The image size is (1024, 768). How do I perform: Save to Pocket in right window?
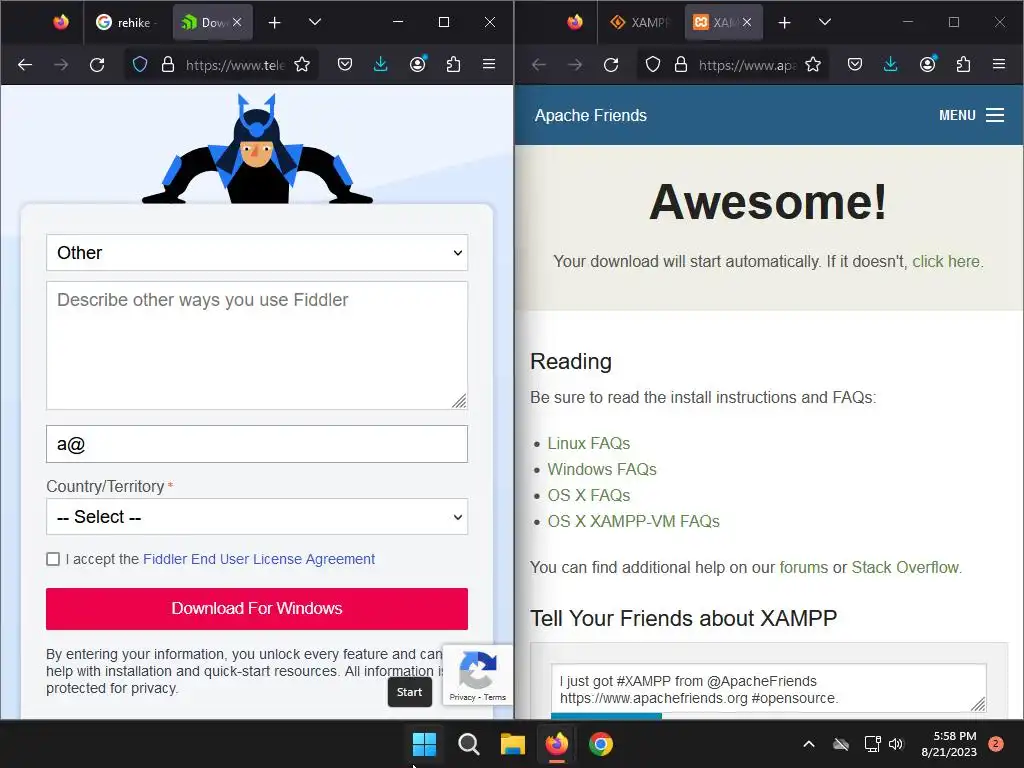point(855,65)
